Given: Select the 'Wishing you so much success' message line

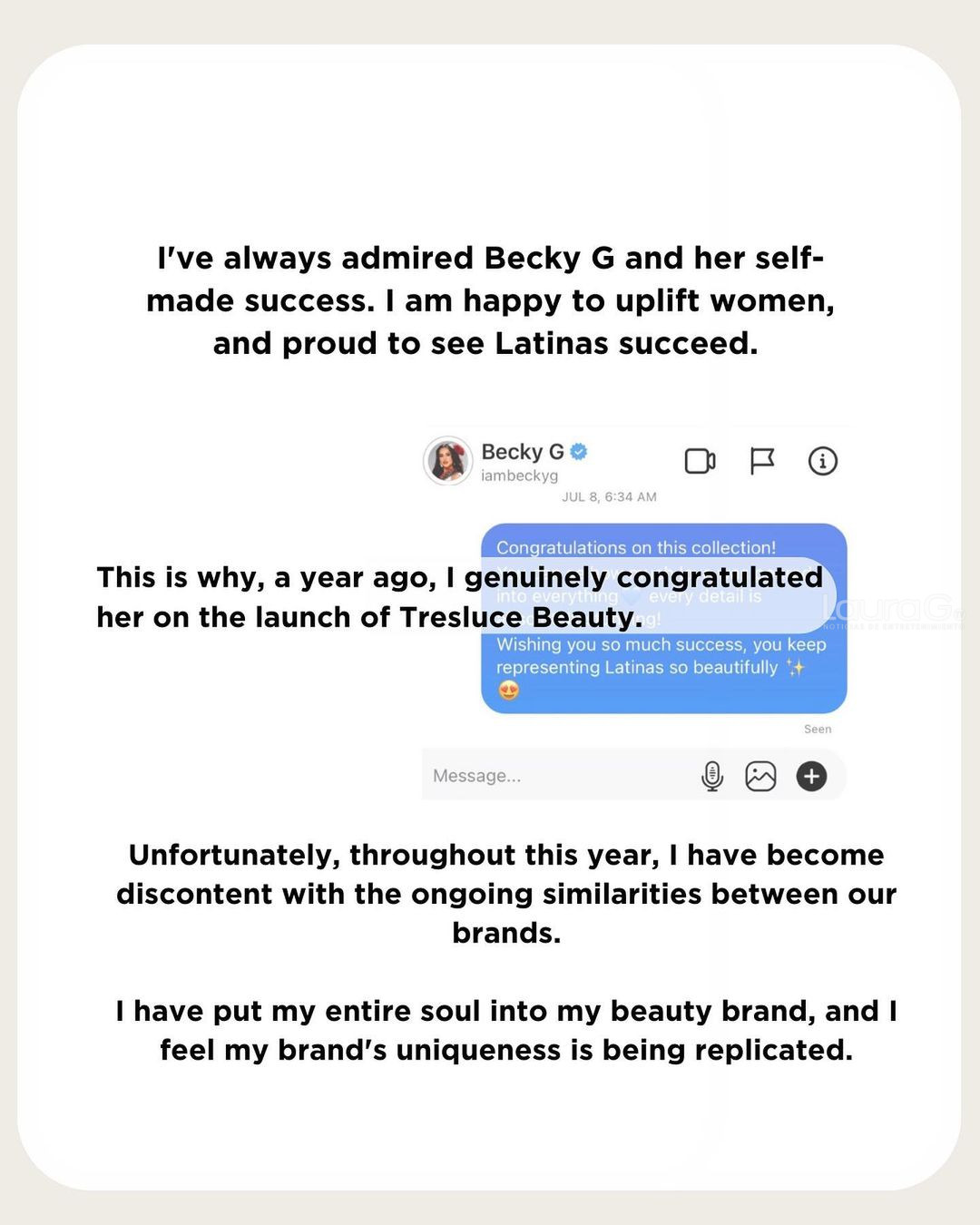Looking at the screenshot, I should coord(661,645).
